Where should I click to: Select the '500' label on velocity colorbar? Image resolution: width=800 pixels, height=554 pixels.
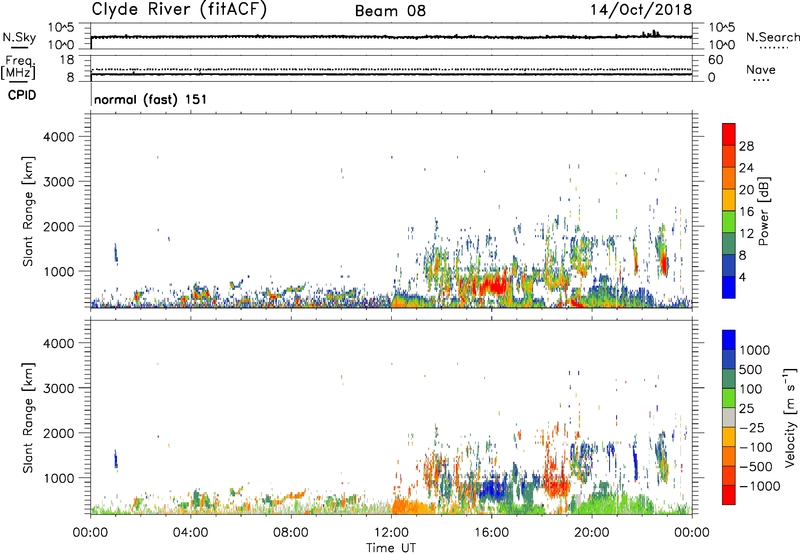click(750, 369)
